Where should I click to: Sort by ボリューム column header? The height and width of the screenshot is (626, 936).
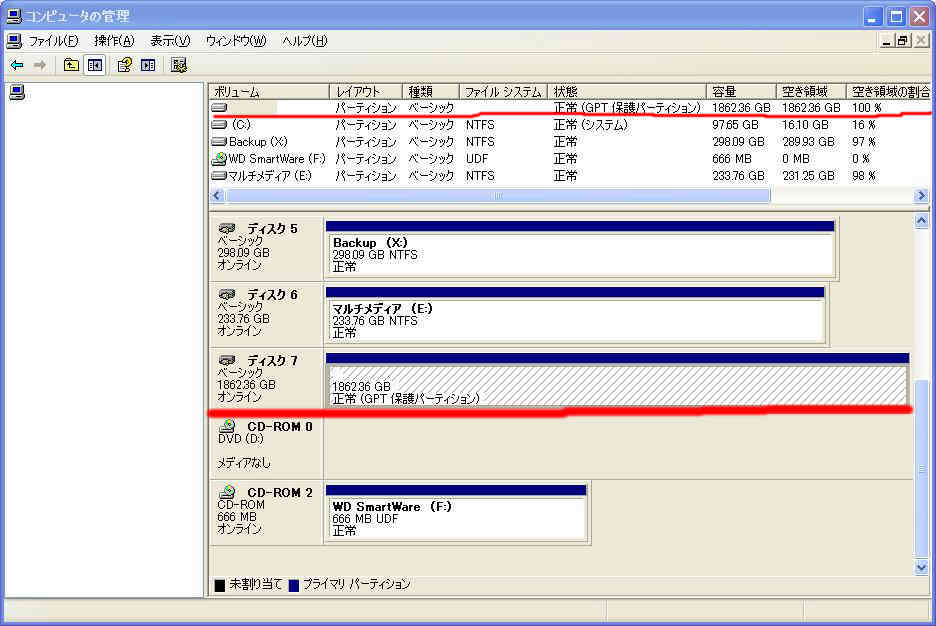pos(269,92)
